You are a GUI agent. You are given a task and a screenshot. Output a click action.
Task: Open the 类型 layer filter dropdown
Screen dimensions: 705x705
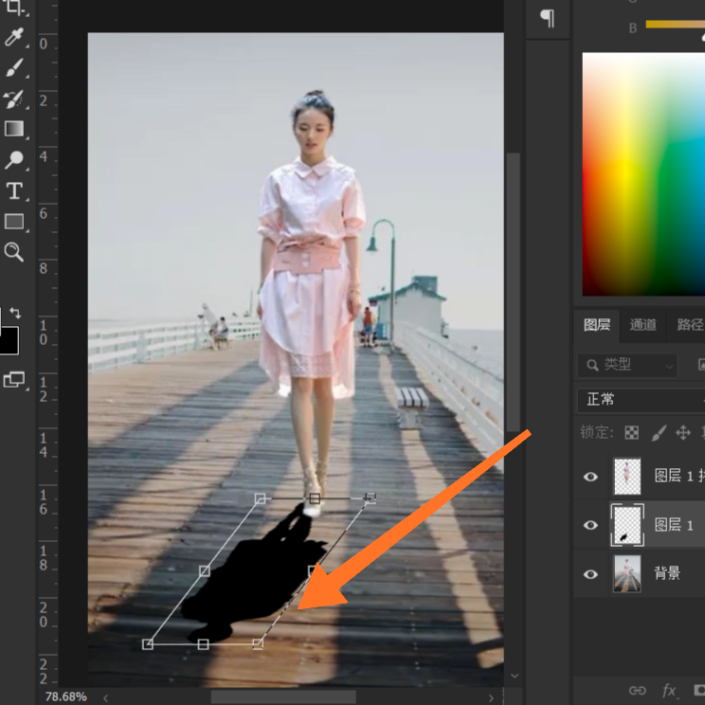click(x=627, y=365)
